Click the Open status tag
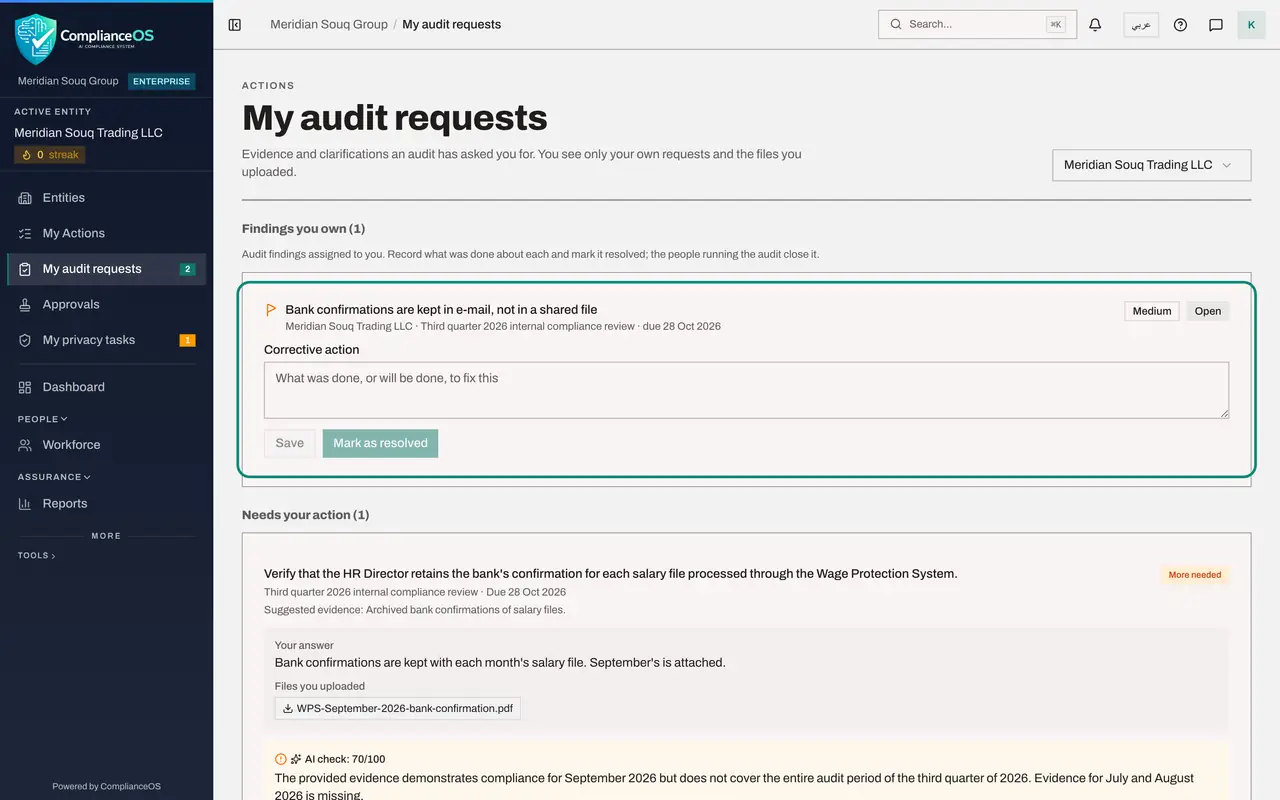1280x800 pixels. [1208, 311]
